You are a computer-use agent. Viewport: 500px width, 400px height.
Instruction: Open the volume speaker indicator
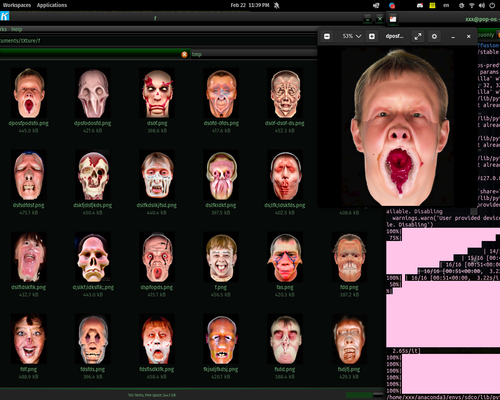pyautogui.click(x=482, y=5)
